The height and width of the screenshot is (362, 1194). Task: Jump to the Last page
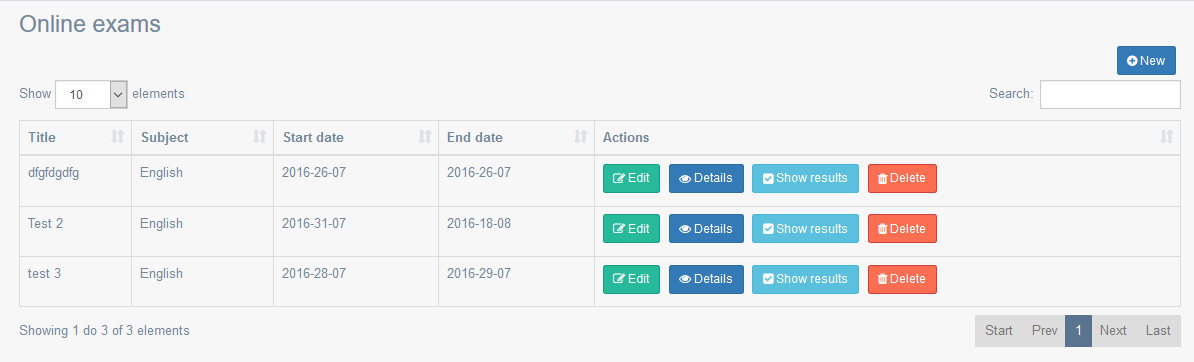[1158, 331]
